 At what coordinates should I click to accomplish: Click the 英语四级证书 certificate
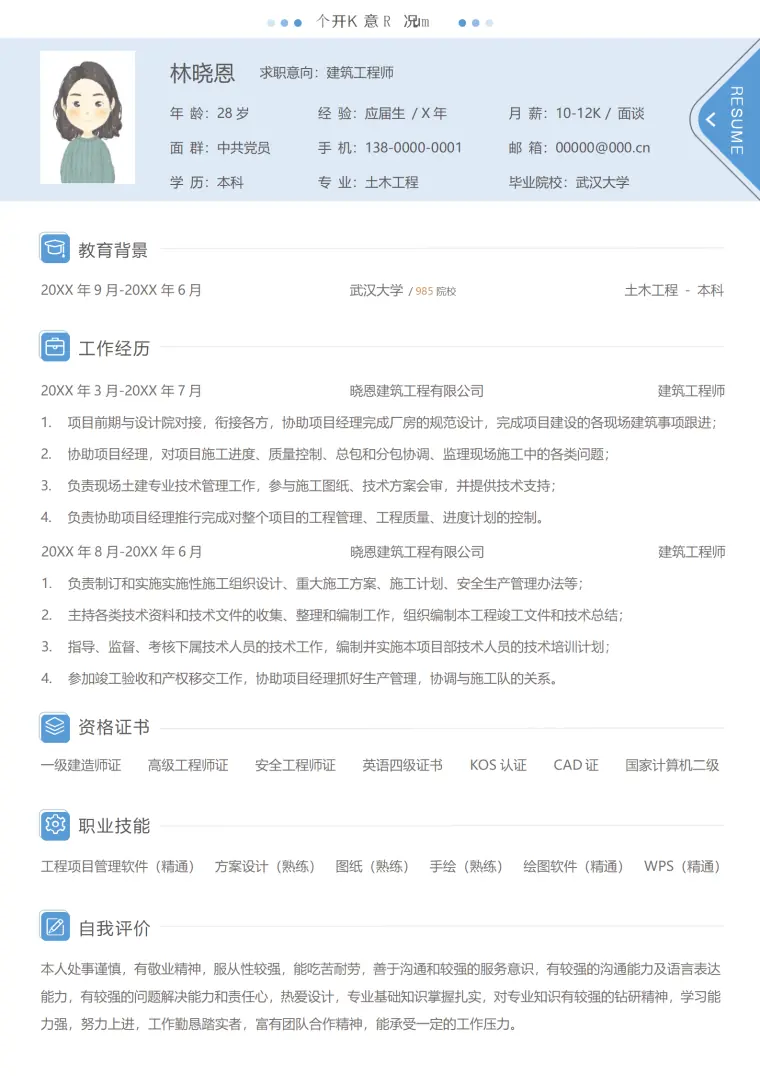[x=403, y=765]
